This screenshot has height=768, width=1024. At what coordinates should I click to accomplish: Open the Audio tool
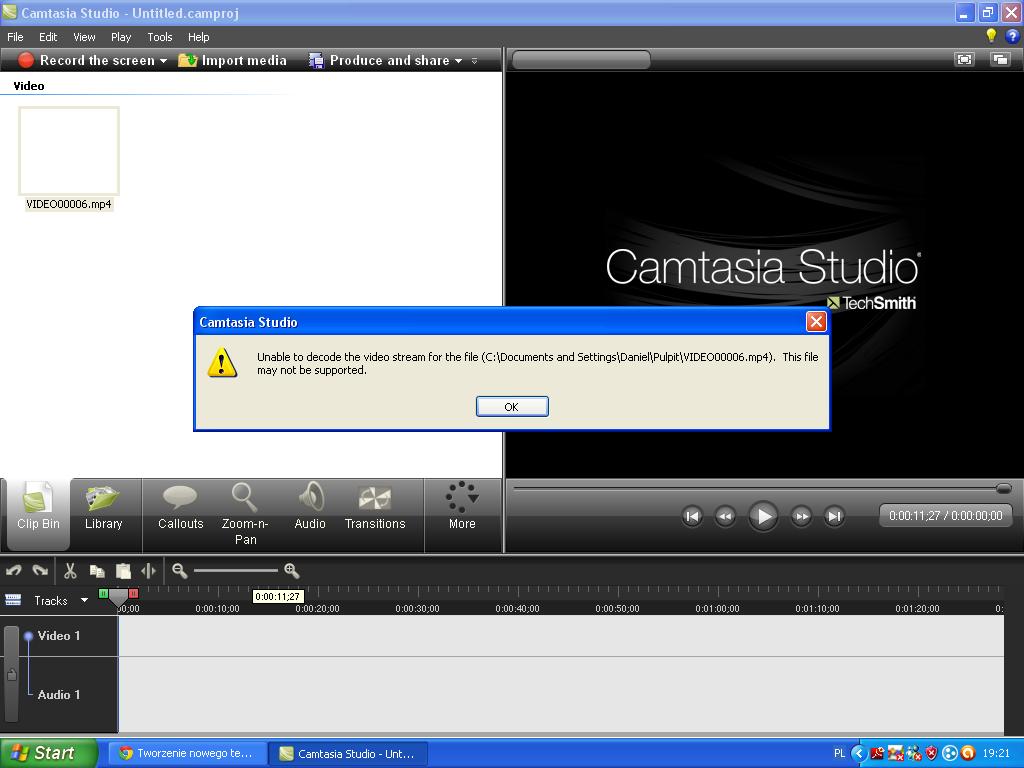pos(310,507)
